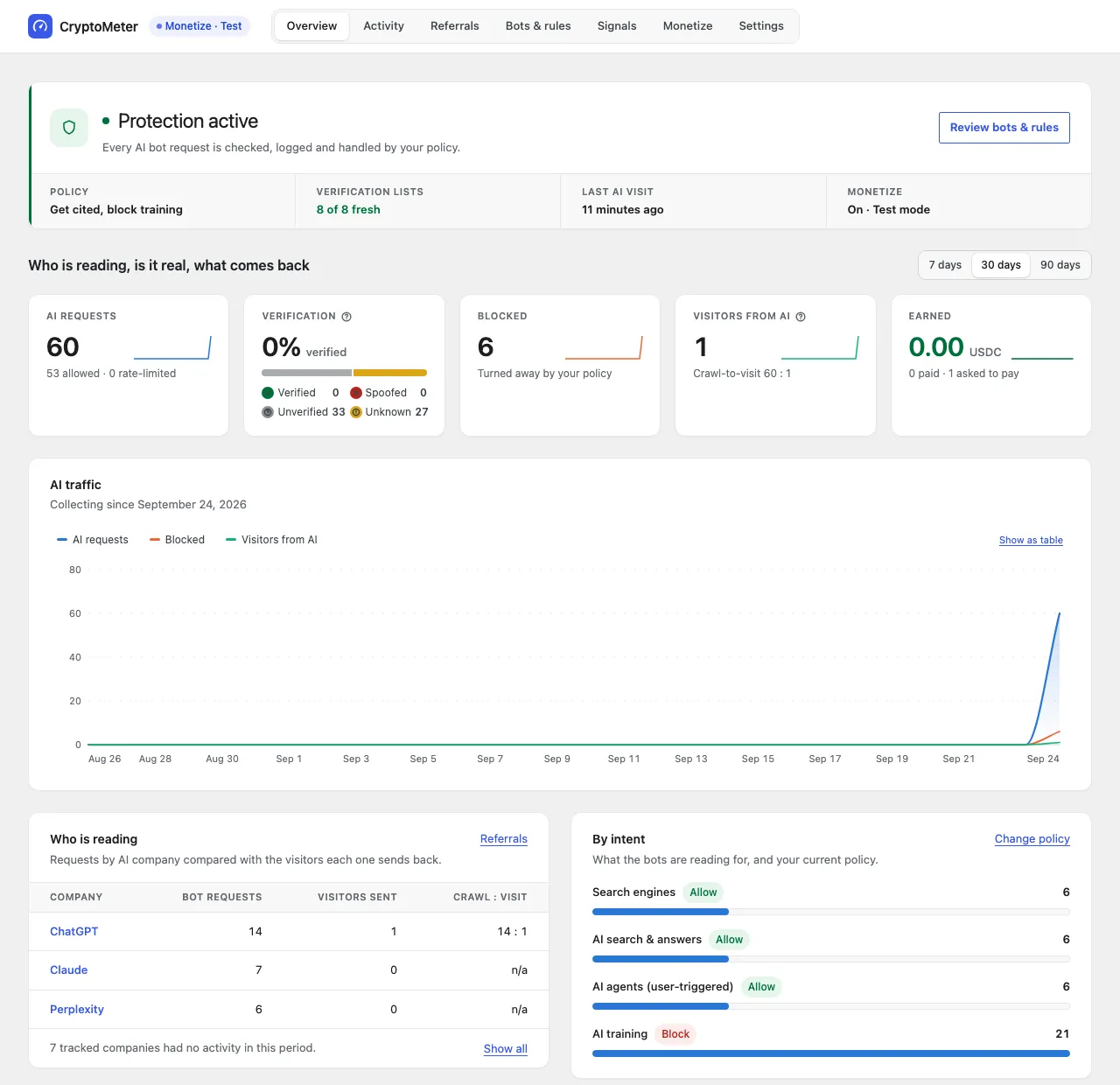The height and width of the screenshot is (1085, 1120).
Task: Click the Search engines progress bar
Action: point(831,912)
